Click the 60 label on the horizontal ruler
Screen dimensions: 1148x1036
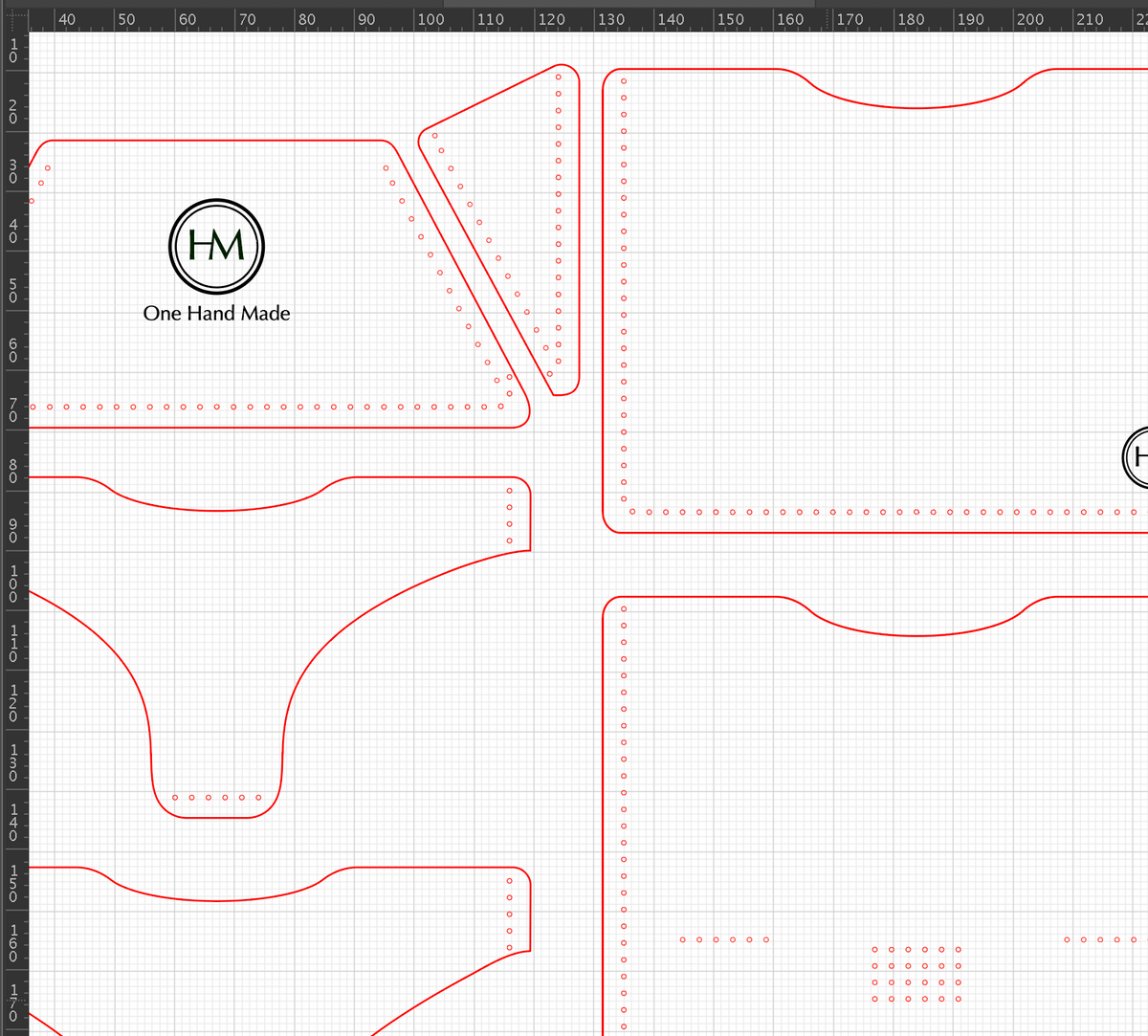(x=187, y=19)
